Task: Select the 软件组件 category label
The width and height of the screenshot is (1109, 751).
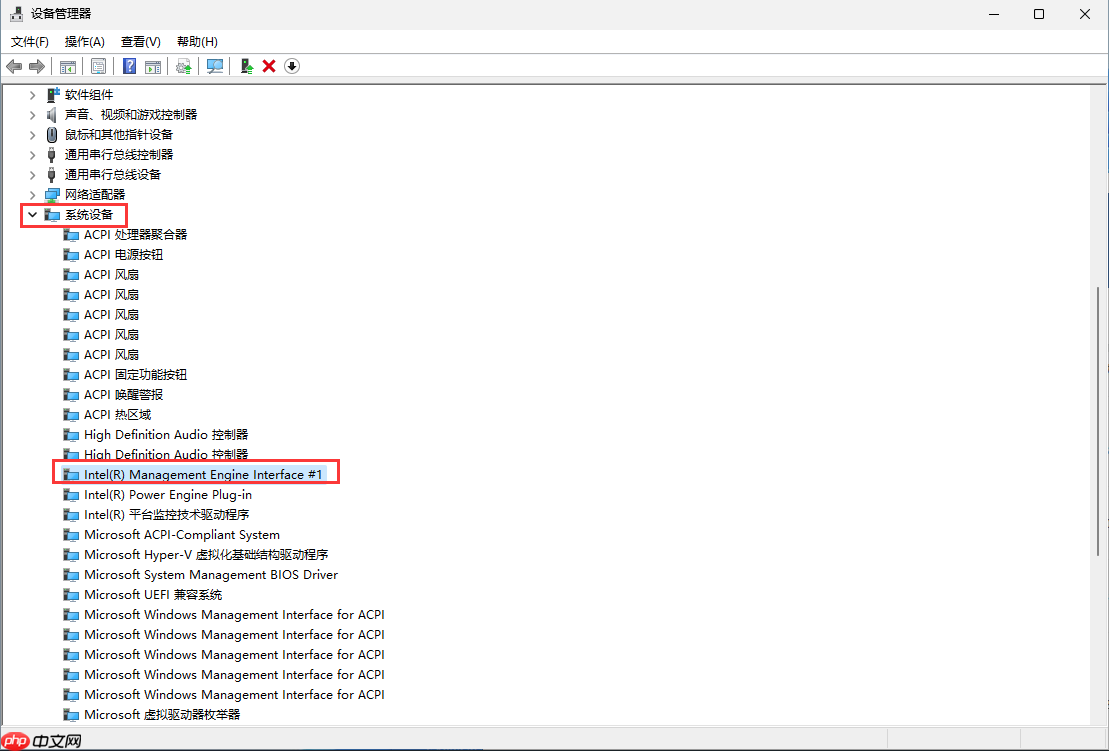Action: click(x=89, y=94)
